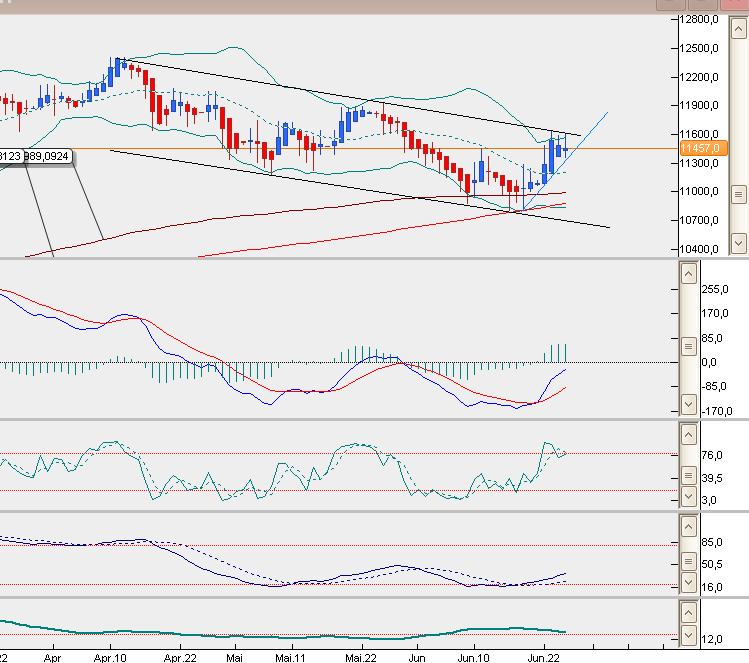Viewport: 749px width, 663px height.
Task: Select the orange horizontal price line
Action: tap(373, 149)
